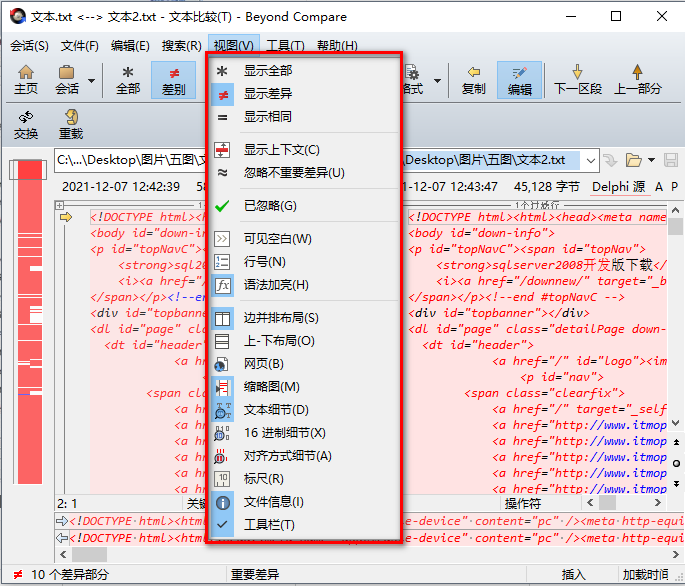Select 上-下布局(O) over-under layout
This screenshot has width=685, height=586.
[x=304, y=341]
